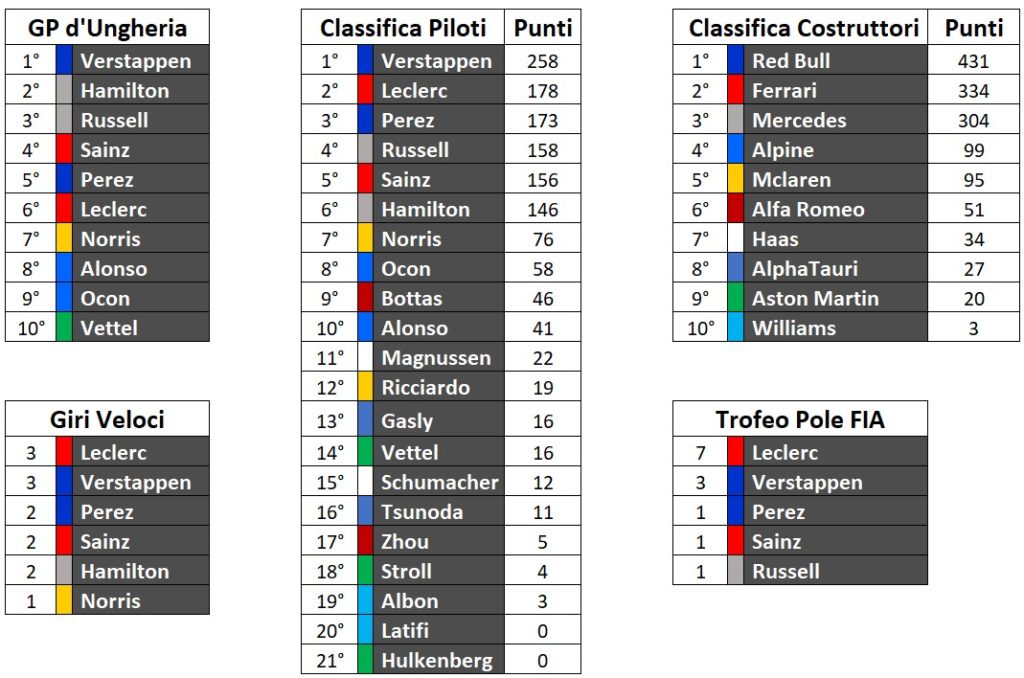Click the Schumacher name cell
Screen dimensions: 1024x678
point(439,482)
